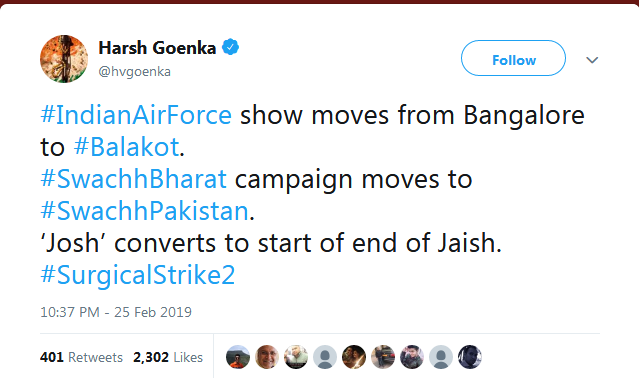Open seventh liker's avatar thumbnail
This screenshot has width=639, height=378.
(x=412, y=357)
